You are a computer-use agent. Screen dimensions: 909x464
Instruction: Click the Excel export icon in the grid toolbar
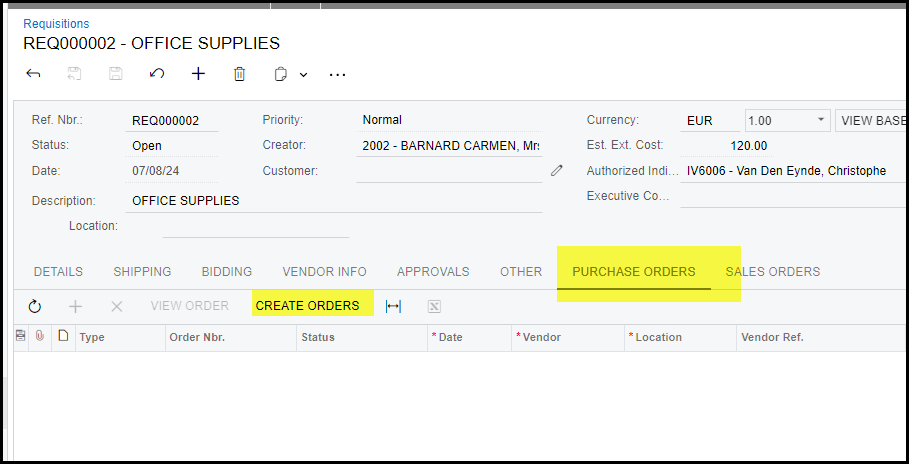pyautogui.click(x=434, y=306)
